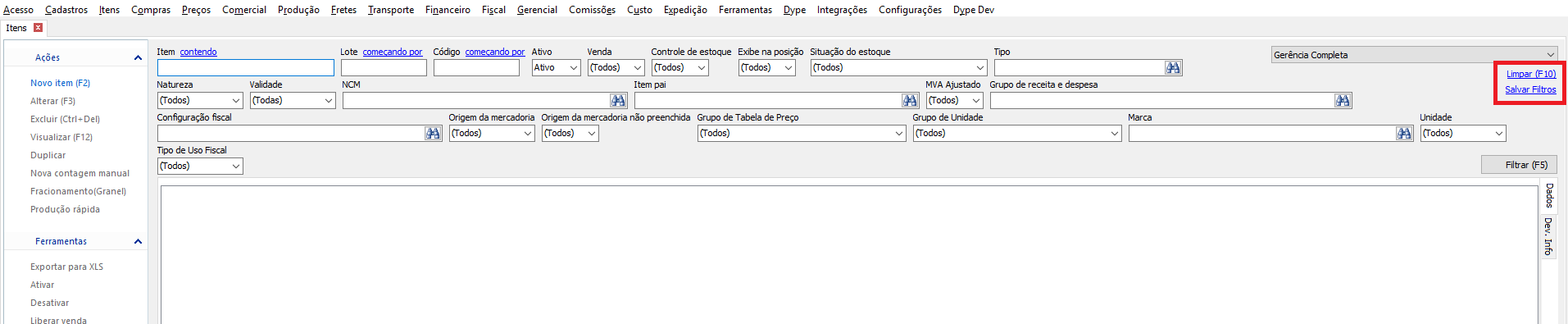Expand Tipo de Uso Fiscal dropdown

click(x=200, y=167)
